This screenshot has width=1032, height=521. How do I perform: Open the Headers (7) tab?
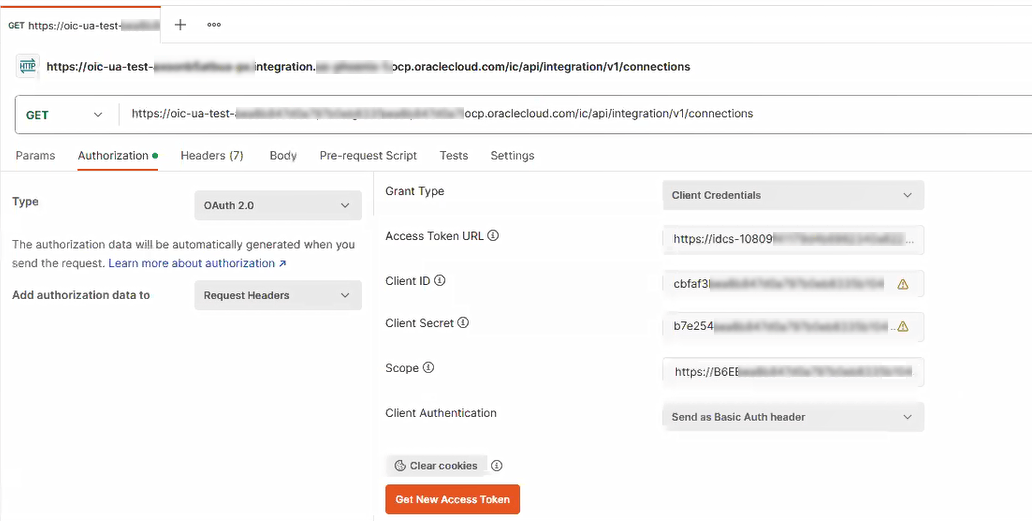tap(212, 156)
